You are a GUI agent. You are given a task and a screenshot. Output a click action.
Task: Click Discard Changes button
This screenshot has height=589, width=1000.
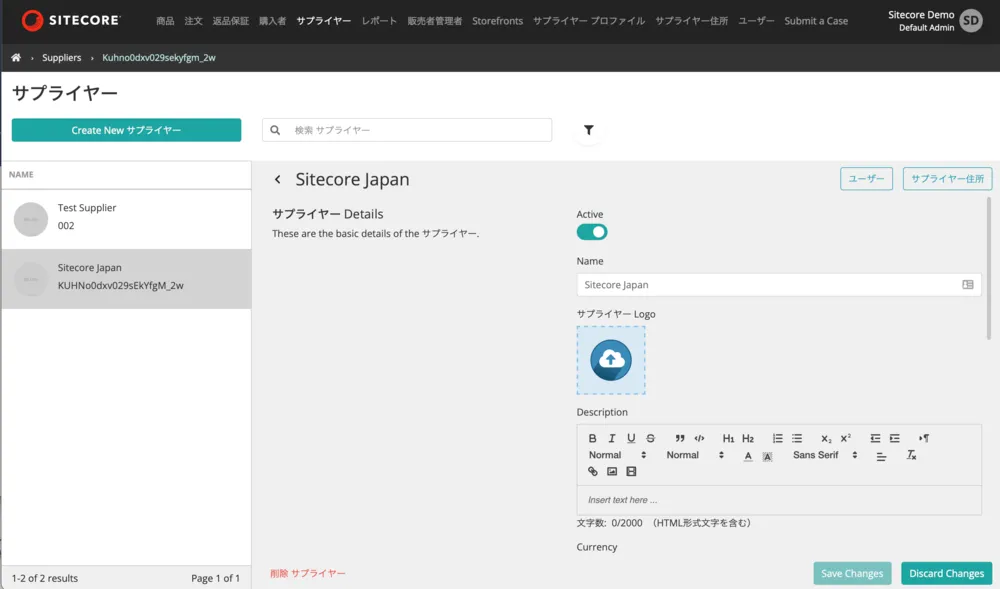click(946, 573)
